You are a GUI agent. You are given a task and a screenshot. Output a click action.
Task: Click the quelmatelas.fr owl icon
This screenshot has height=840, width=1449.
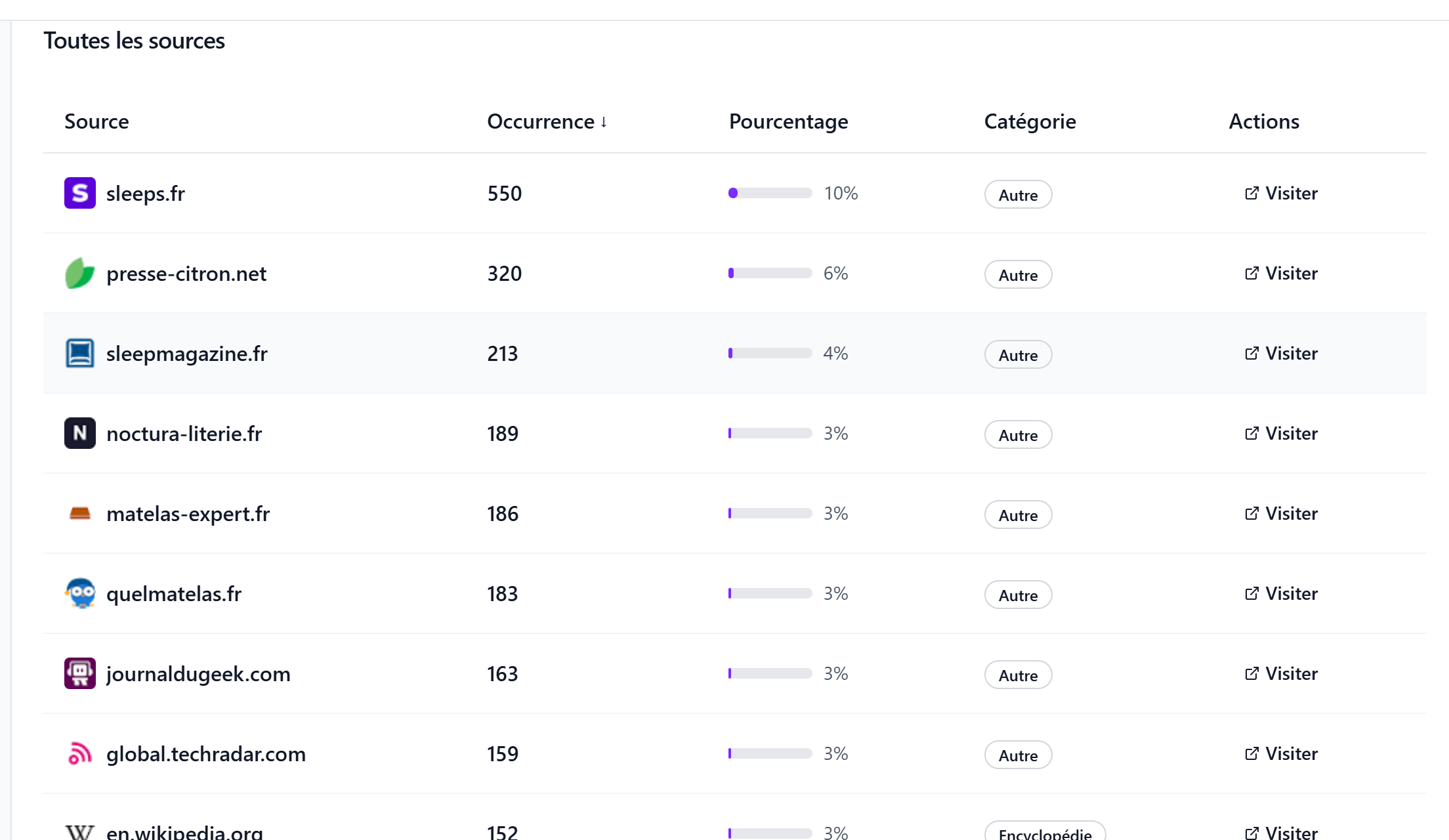[x=80, y=593]
